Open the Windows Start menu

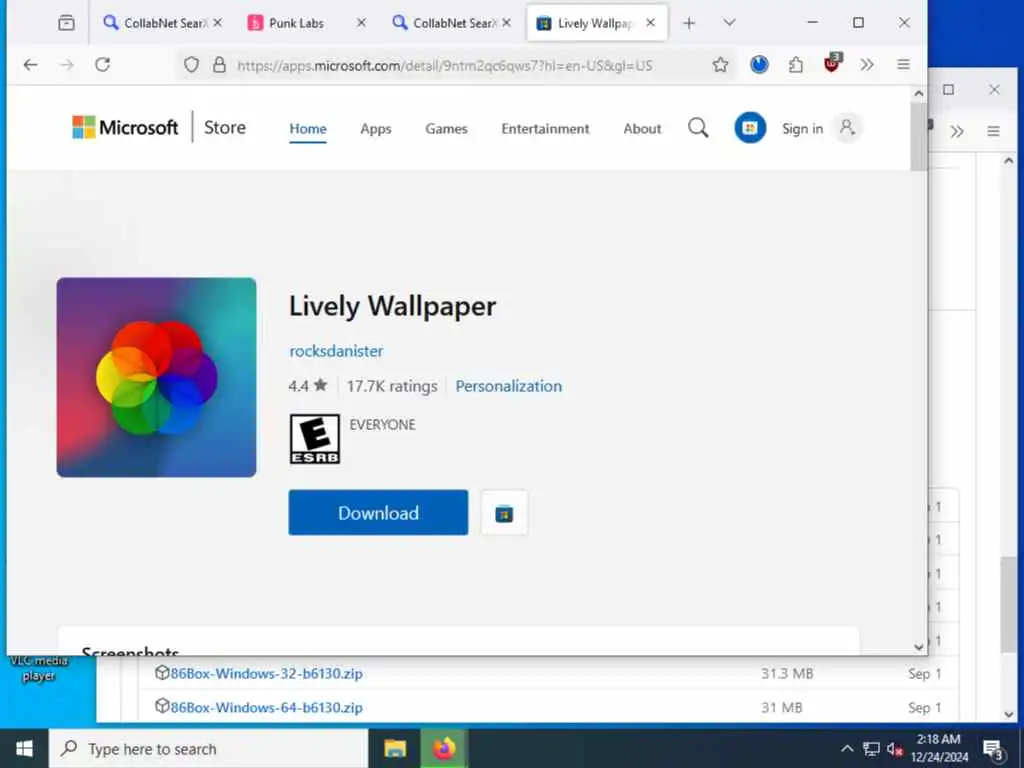[x=24, y=748]
